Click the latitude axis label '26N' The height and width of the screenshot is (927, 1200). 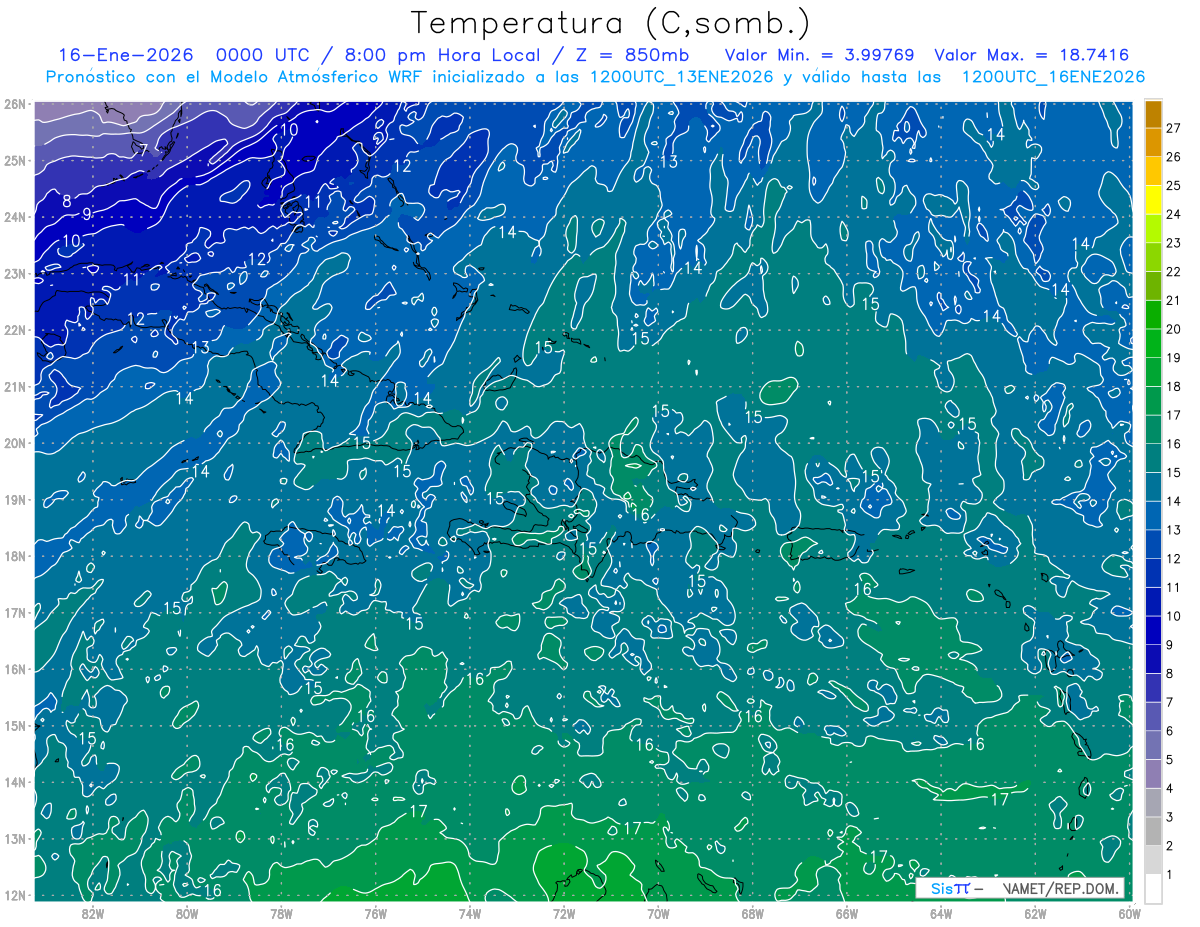pos(14,104)
